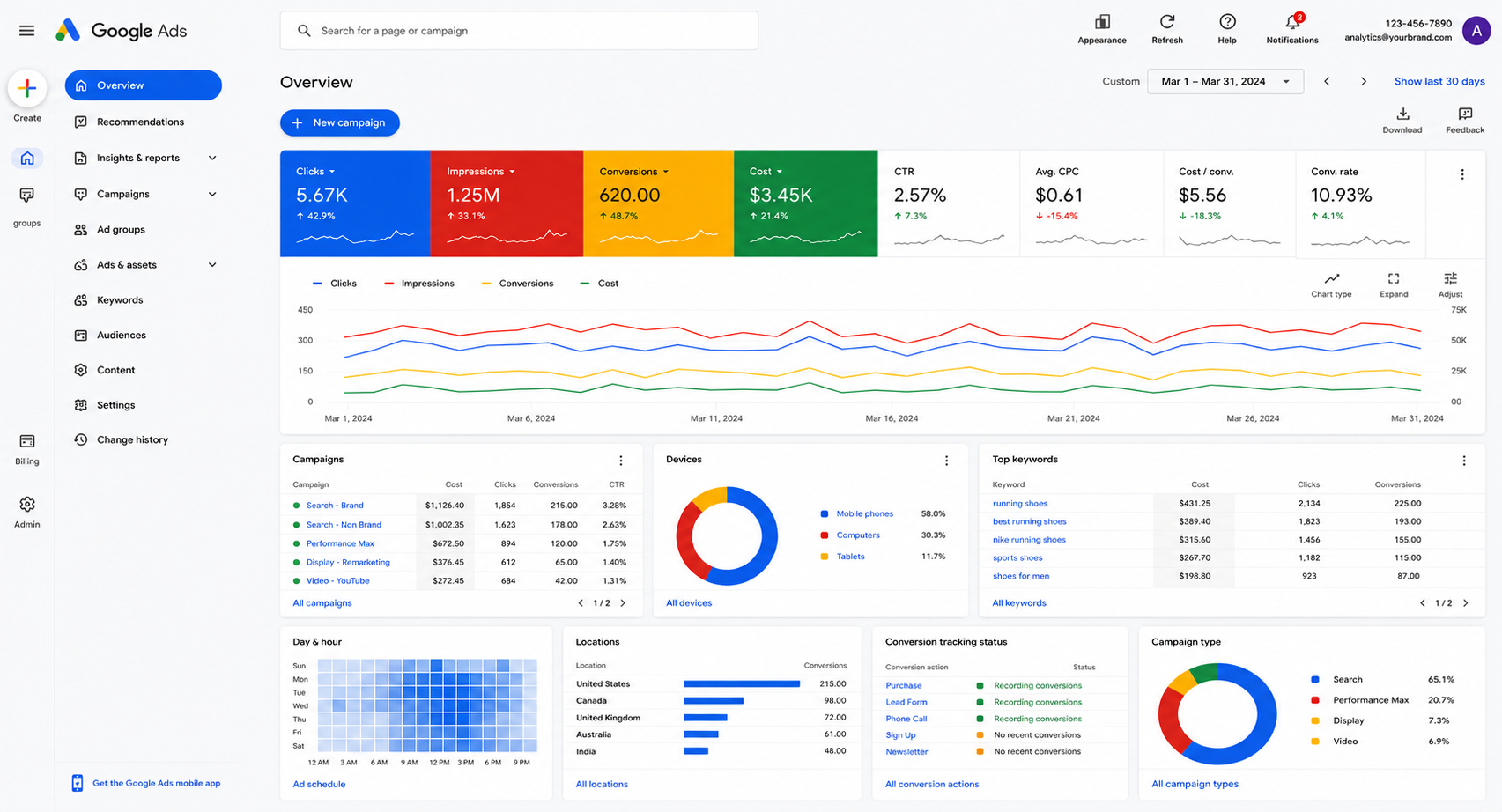Click the home icon in left rail
This screenshot has width=1502, height=812.
(27, 159)
